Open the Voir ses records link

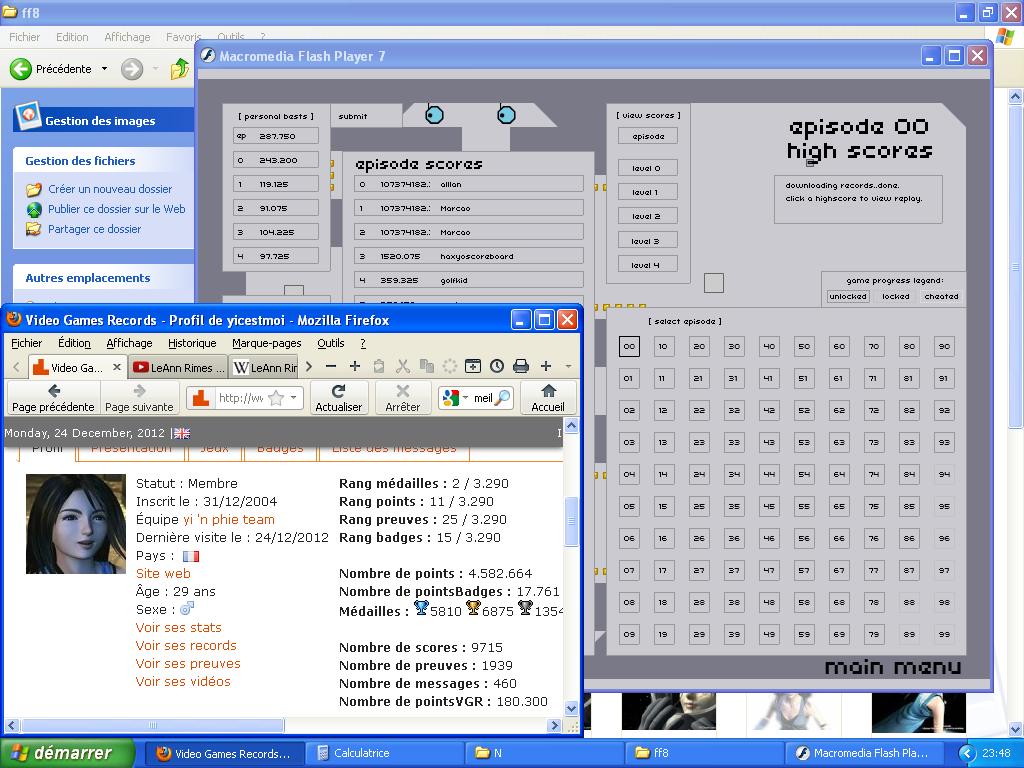pos(186,645)
